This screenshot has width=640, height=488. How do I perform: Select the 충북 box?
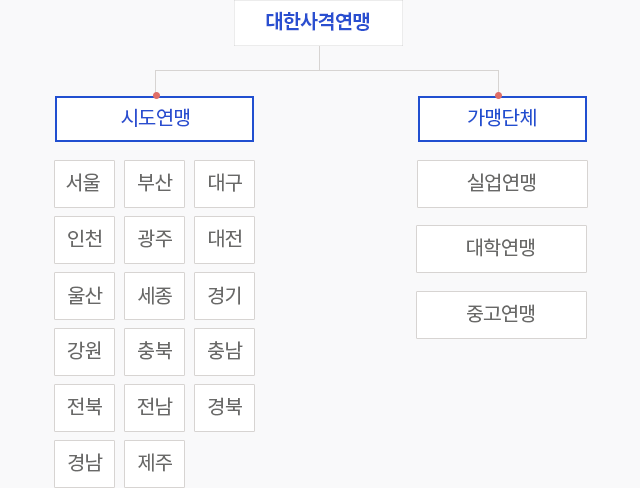[x=154, y=352]
